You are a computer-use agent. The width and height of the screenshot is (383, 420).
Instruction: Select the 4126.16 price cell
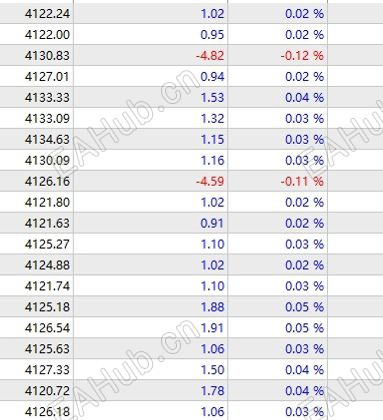click(47, 181)
